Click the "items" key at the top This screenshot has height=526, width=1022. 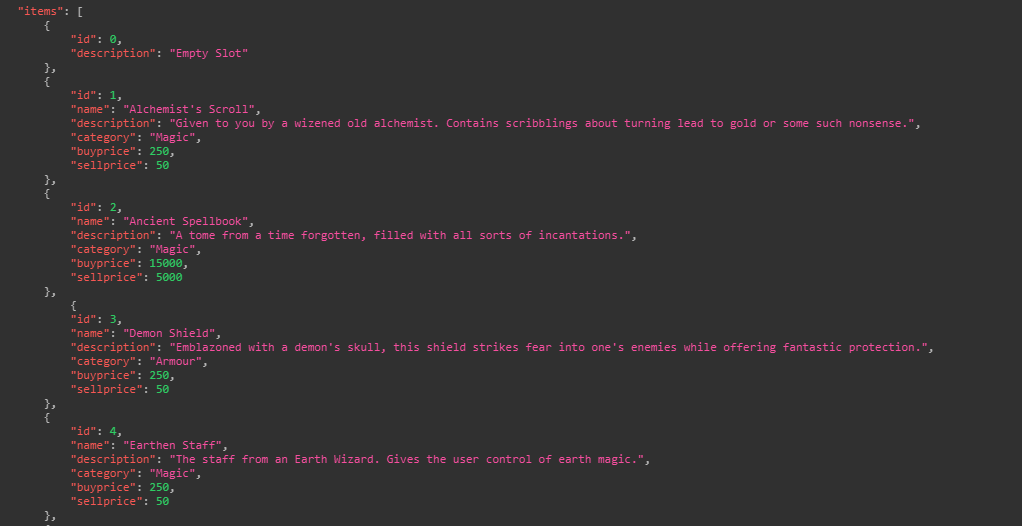(38, 12)
